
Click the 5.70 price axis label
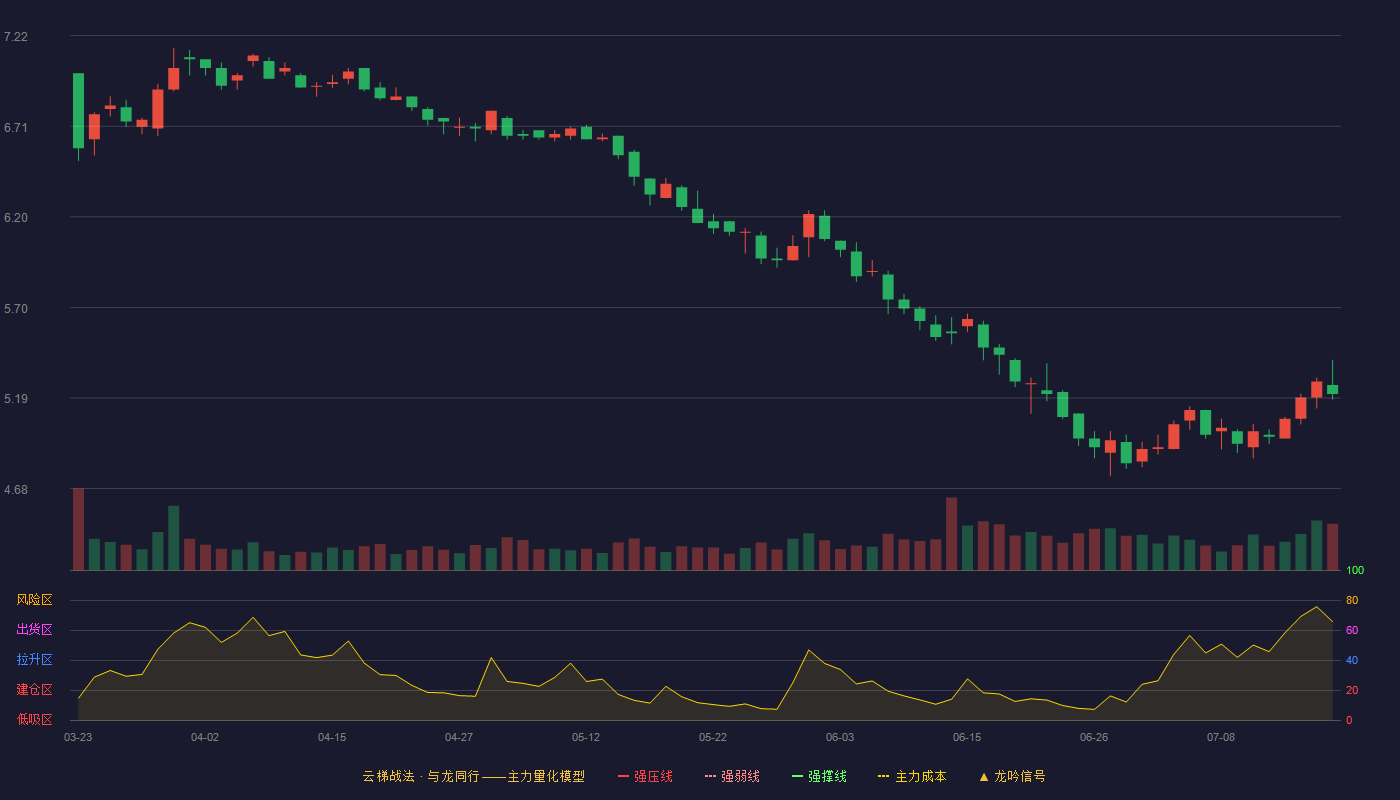point(16,309)
